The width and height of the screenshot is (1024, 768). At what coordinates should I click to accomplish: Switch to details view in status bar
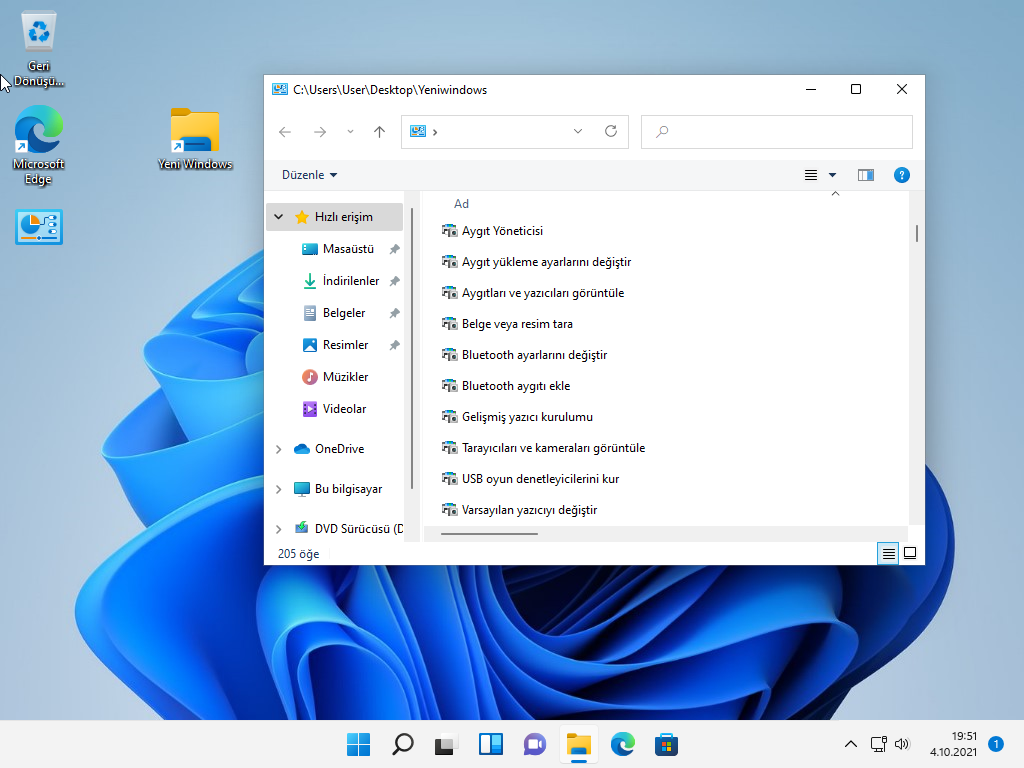coord(888,554)
